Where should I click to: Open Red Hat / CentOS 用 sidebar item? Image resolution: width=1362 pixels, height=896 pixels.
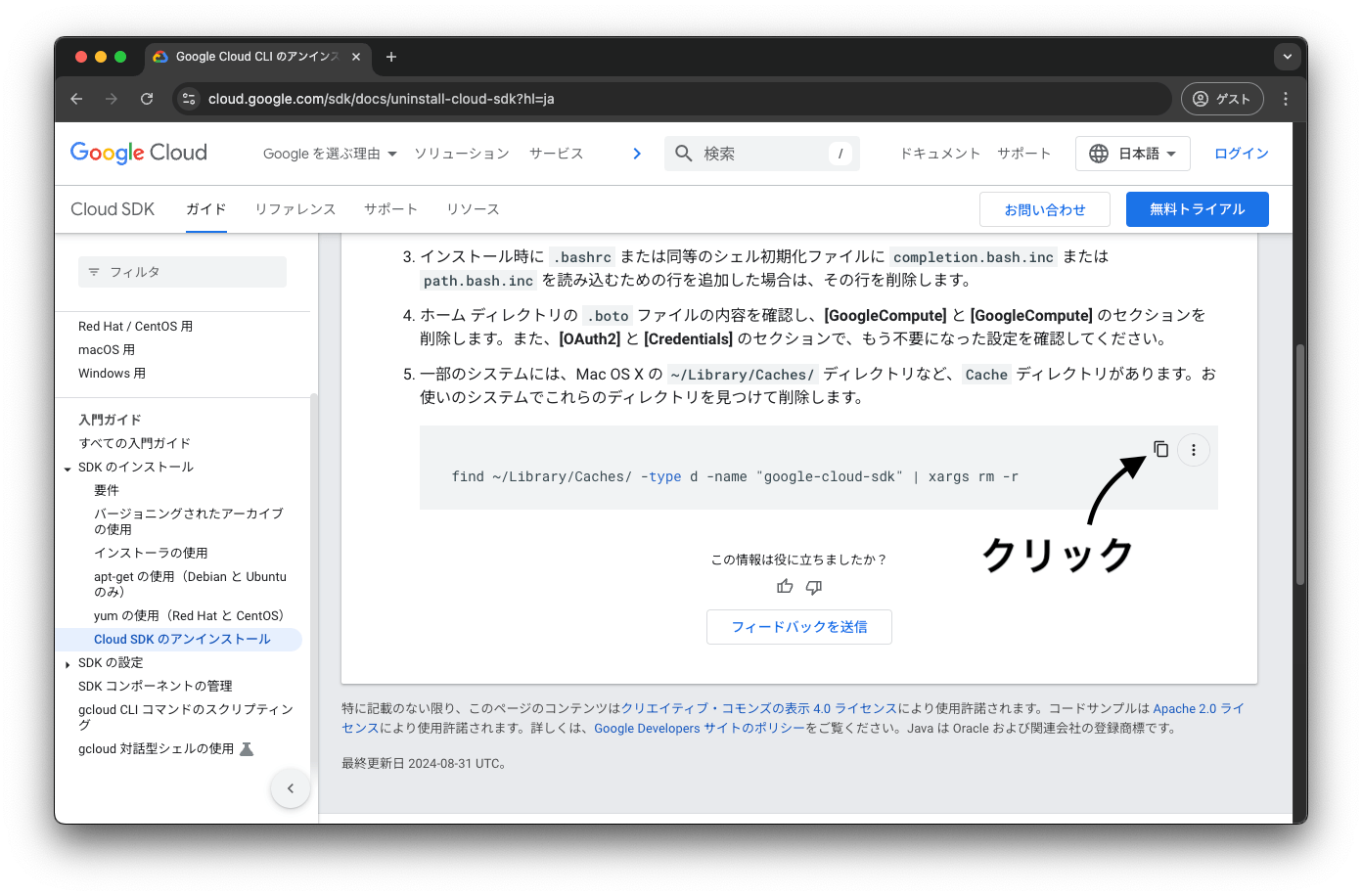pos(135,327)
